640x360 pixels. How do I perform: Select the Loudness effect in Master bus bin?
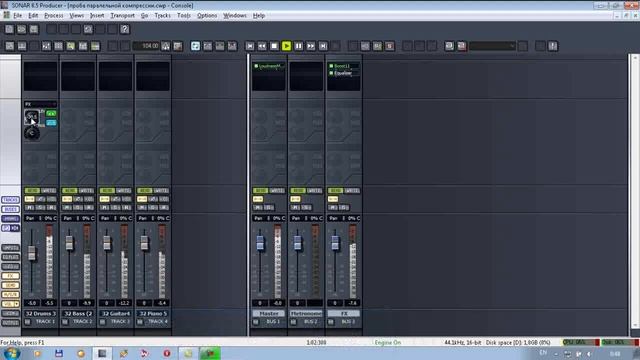(x=271, y=66)
